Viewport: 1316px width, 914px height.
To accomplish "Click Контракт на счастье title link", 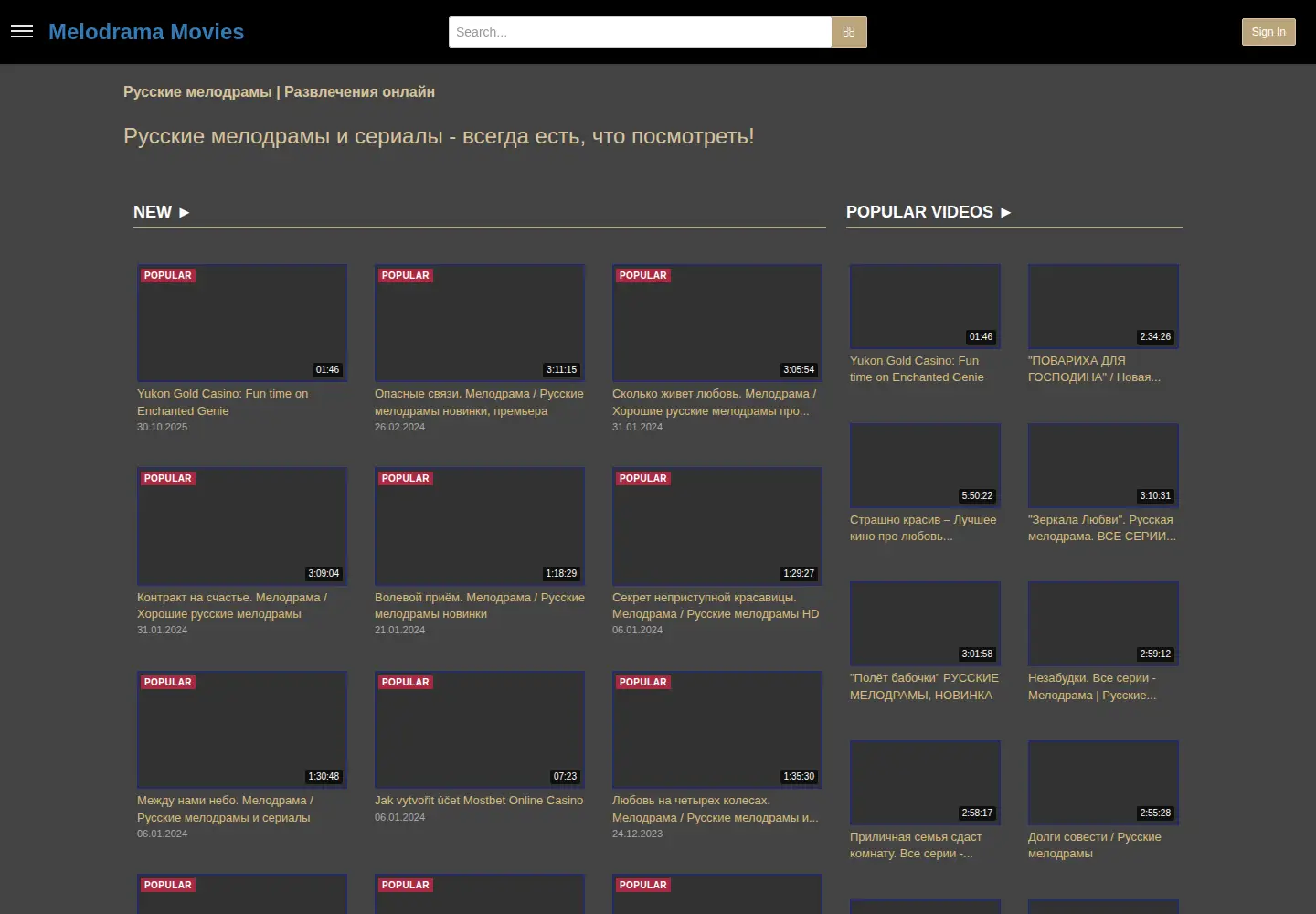I will [x=232, y=606].
